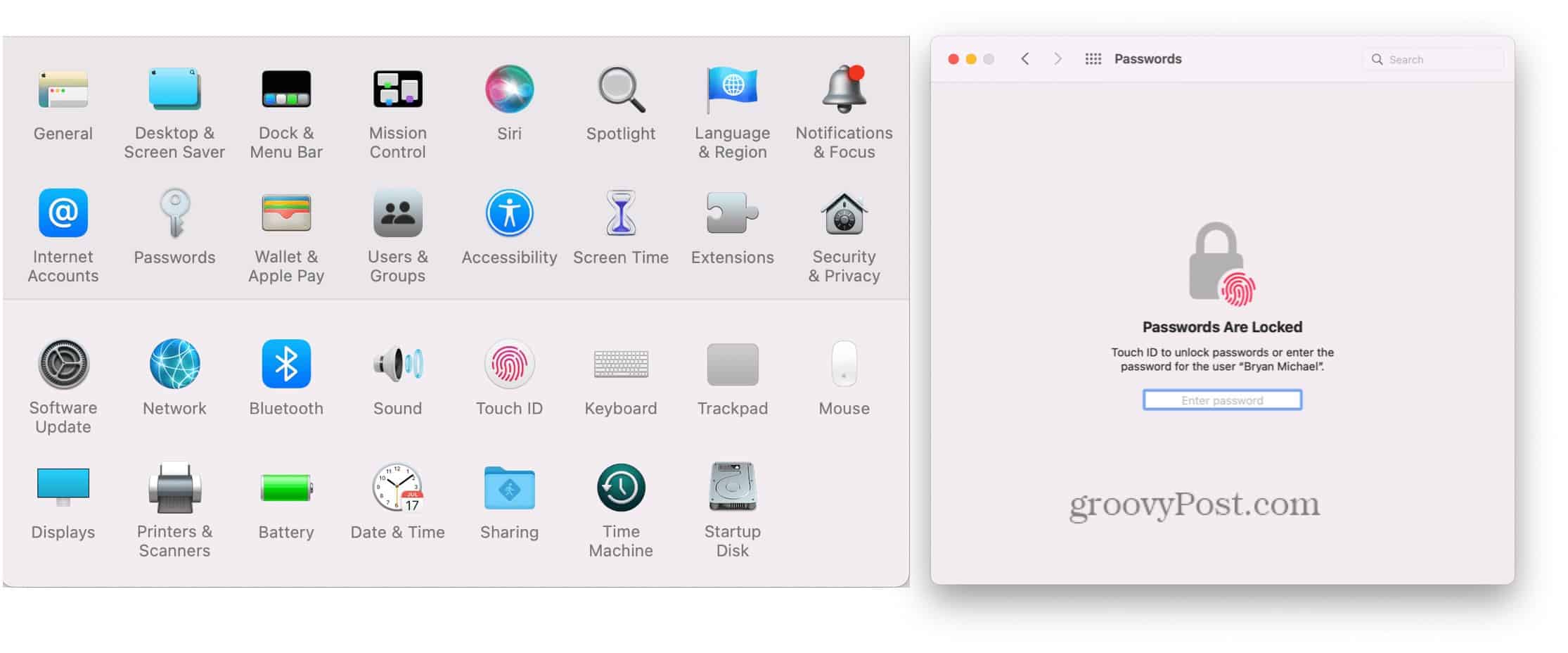1568x653 pixels.
Task: Minimize the Passwords window
Action: pyautogui.click(x=971, y=59)
